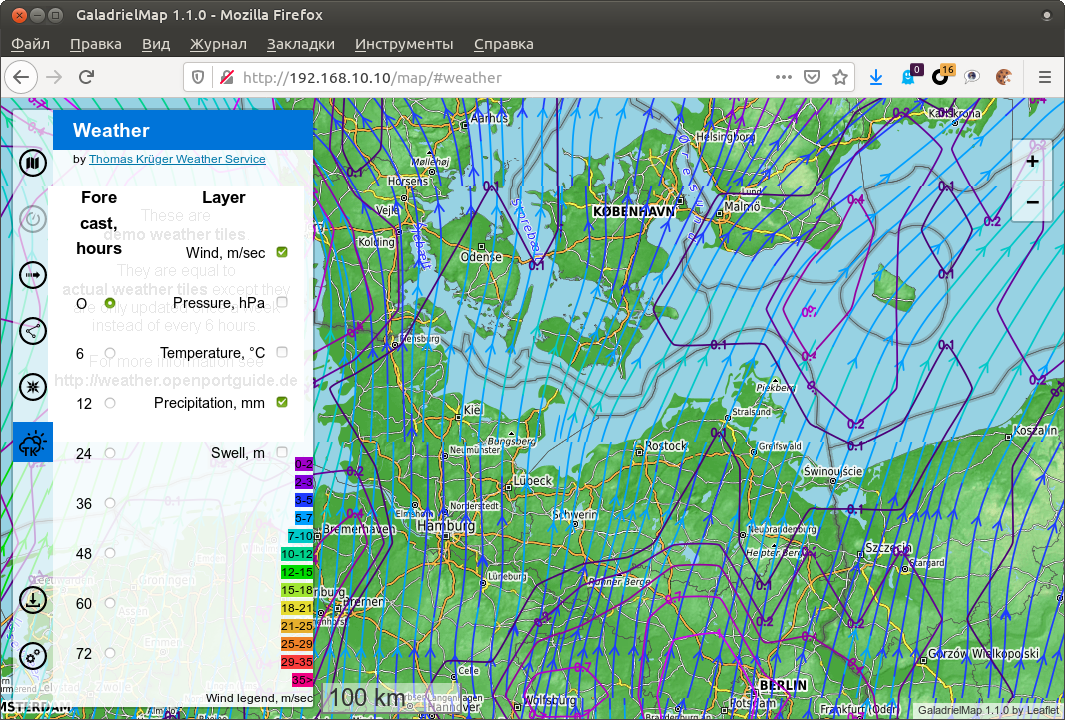Click the ellipsis page actions menu

pos(783,77)
